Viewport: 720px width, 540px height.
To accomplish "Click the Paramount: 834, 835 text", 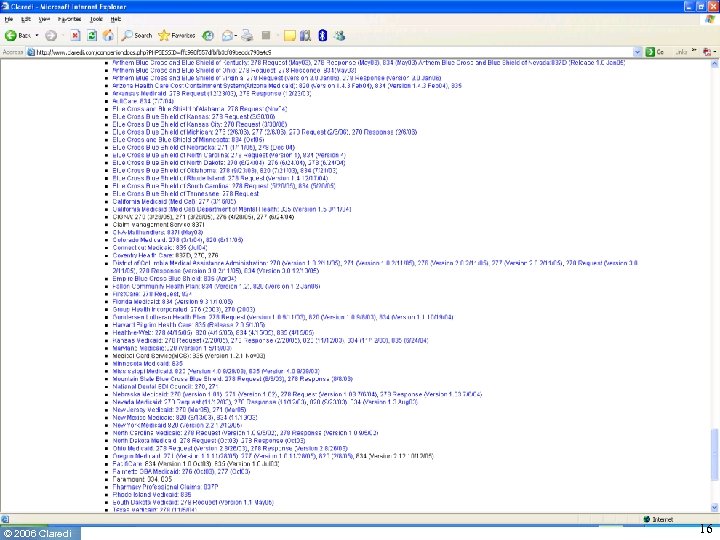I will point(142,479).
